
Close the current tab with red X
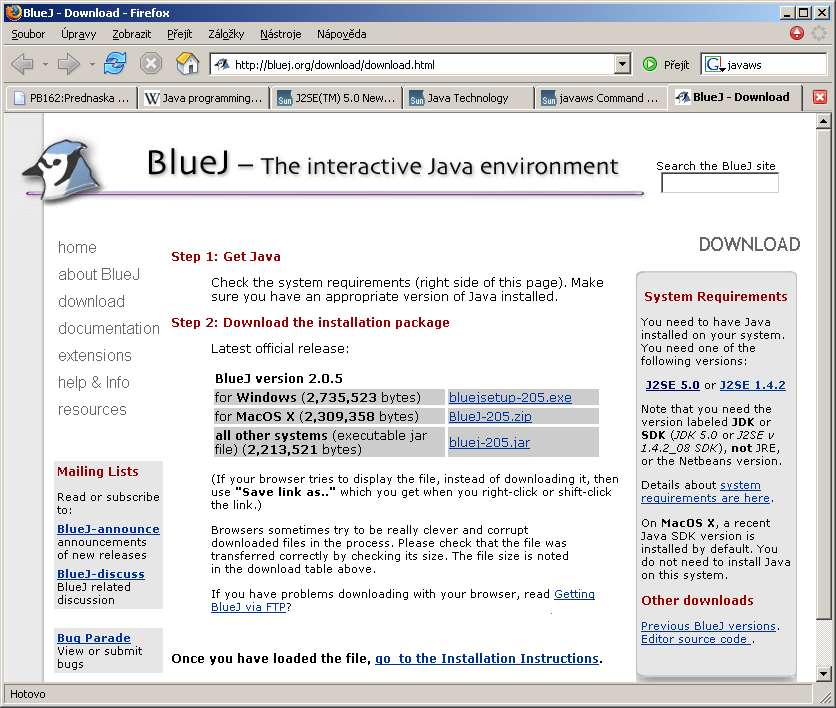tap(819, 97)
